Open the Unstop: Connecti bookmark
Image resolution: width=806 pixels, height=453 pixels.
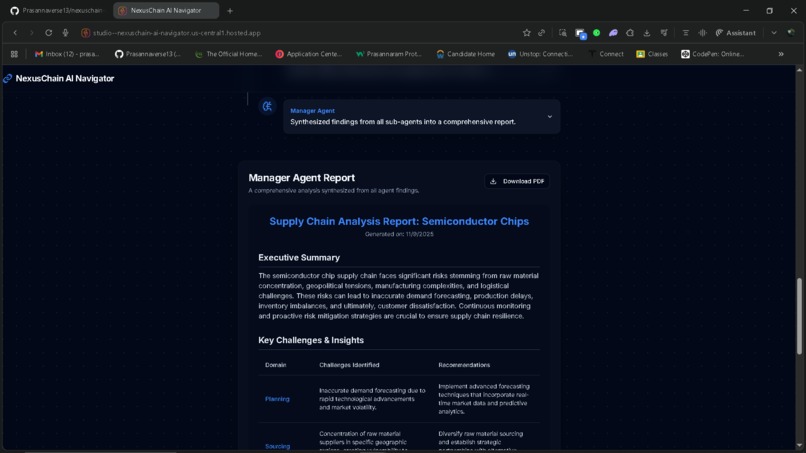pyautogui.click(x=540, y=54)
